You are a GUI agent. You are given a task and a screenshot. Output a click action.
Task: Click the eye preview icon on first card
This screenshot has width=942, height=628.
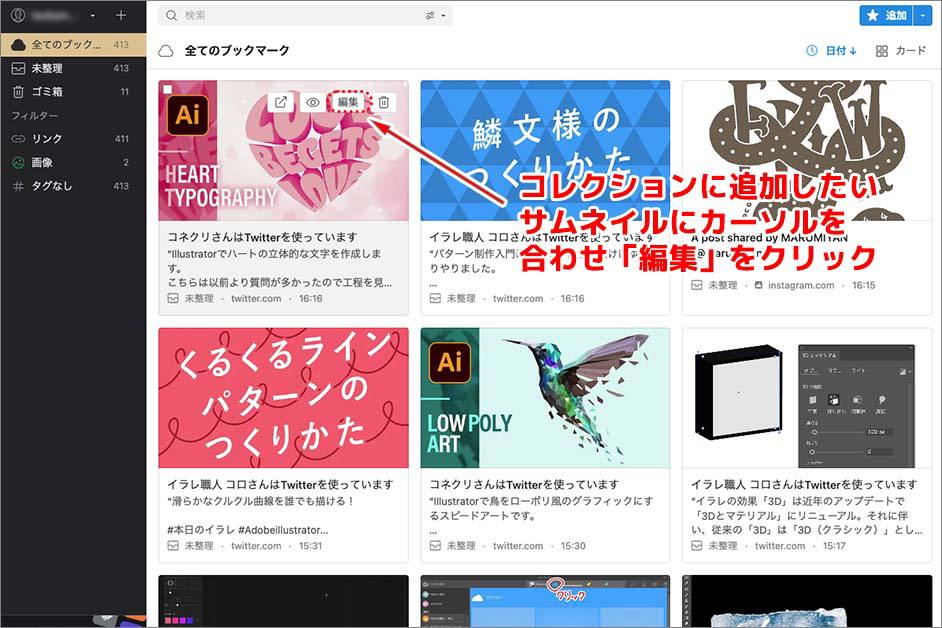[313, 102]
